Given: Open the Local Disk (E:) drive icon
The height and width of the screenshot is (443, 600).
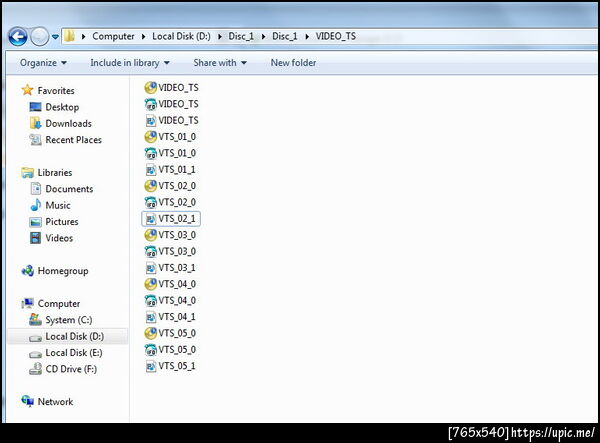Looking at the screenshot, I should click(35, 353).
